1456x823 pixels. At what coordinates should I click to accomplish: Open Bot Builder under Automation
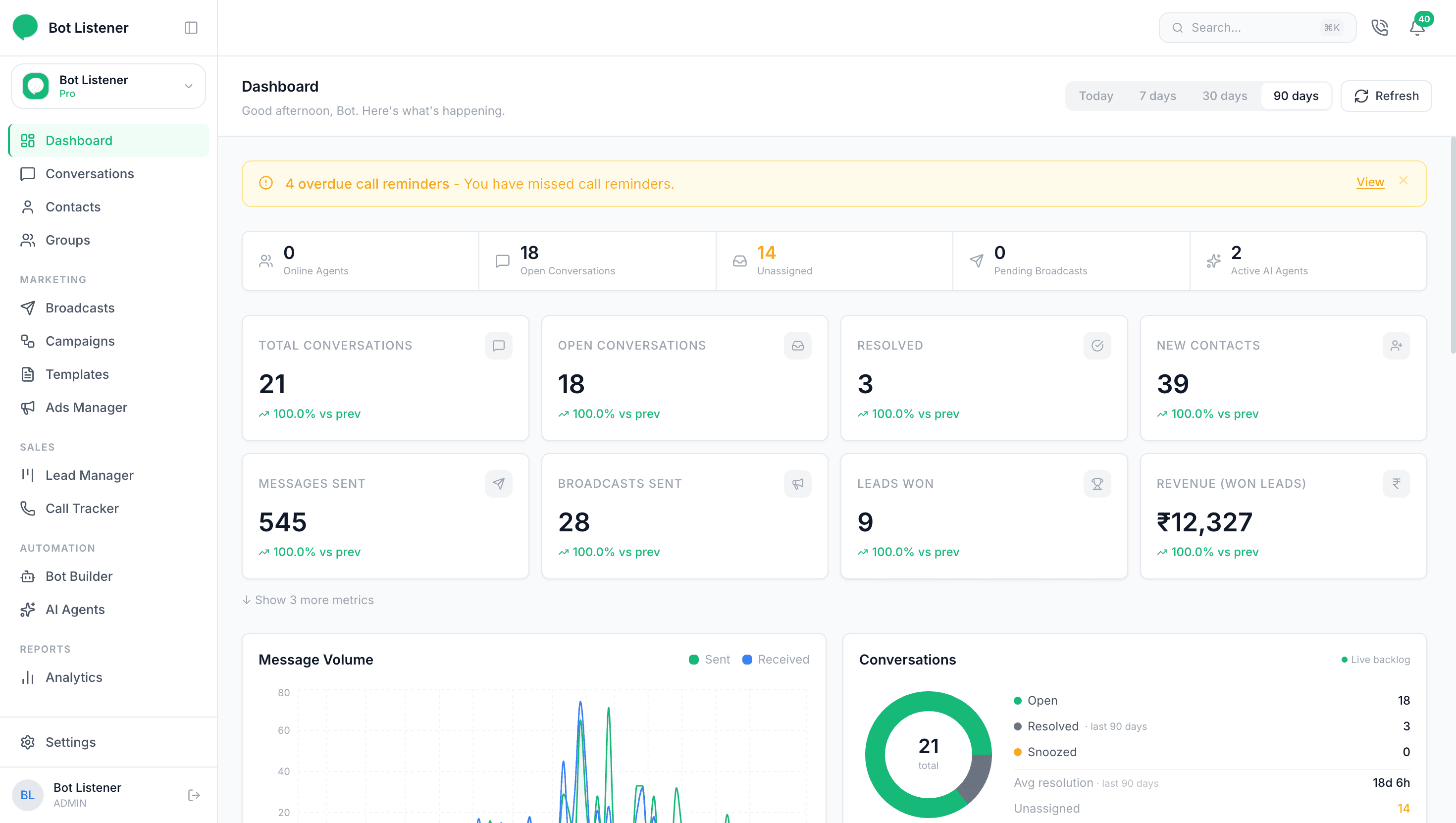108,576
